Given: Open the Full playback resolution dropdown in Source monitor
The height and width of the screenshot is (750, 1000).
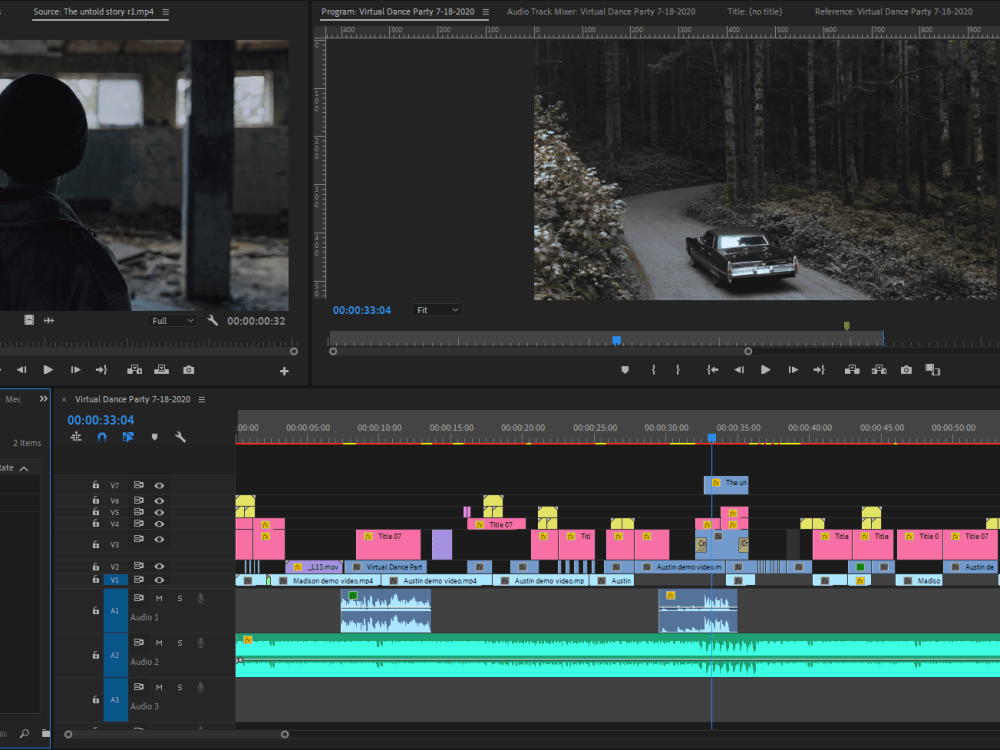Looking at the screenshot, I should click(170, 320).
